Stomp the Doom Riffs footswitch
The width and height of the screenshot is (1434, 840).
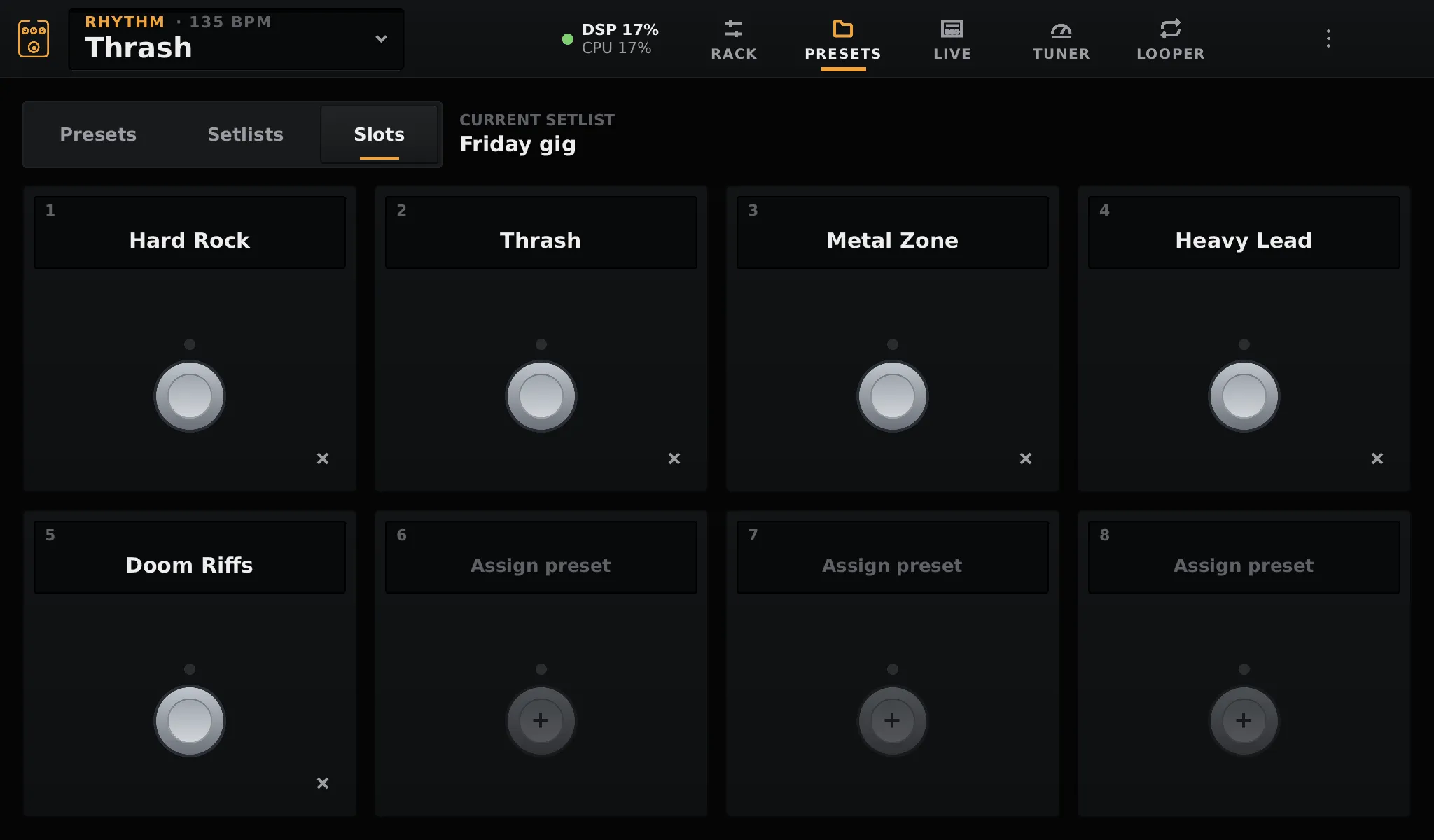click(190, 721)
